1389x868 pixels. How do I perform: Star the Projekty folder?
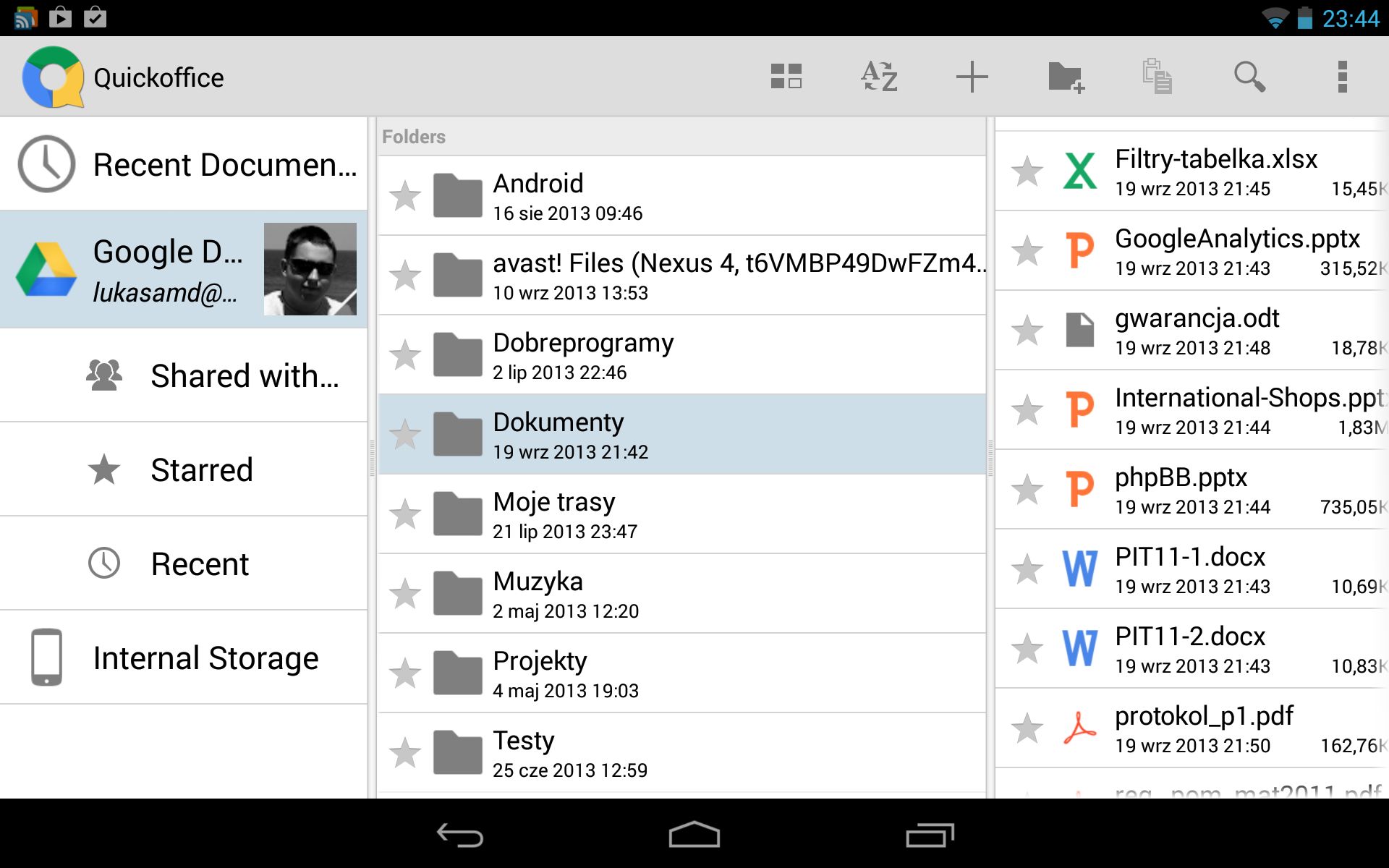point(405,673)
